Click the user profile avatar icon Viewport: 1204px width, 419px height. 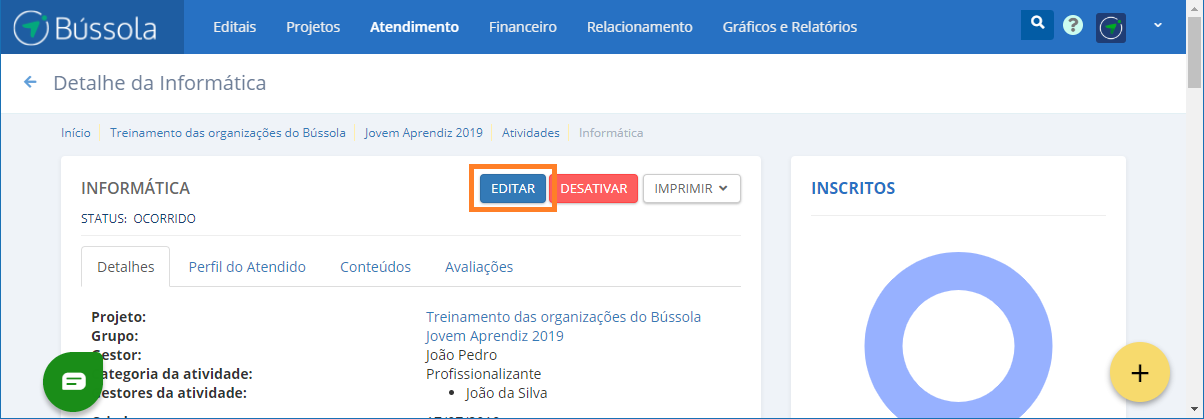click(x=1111, y=28)
